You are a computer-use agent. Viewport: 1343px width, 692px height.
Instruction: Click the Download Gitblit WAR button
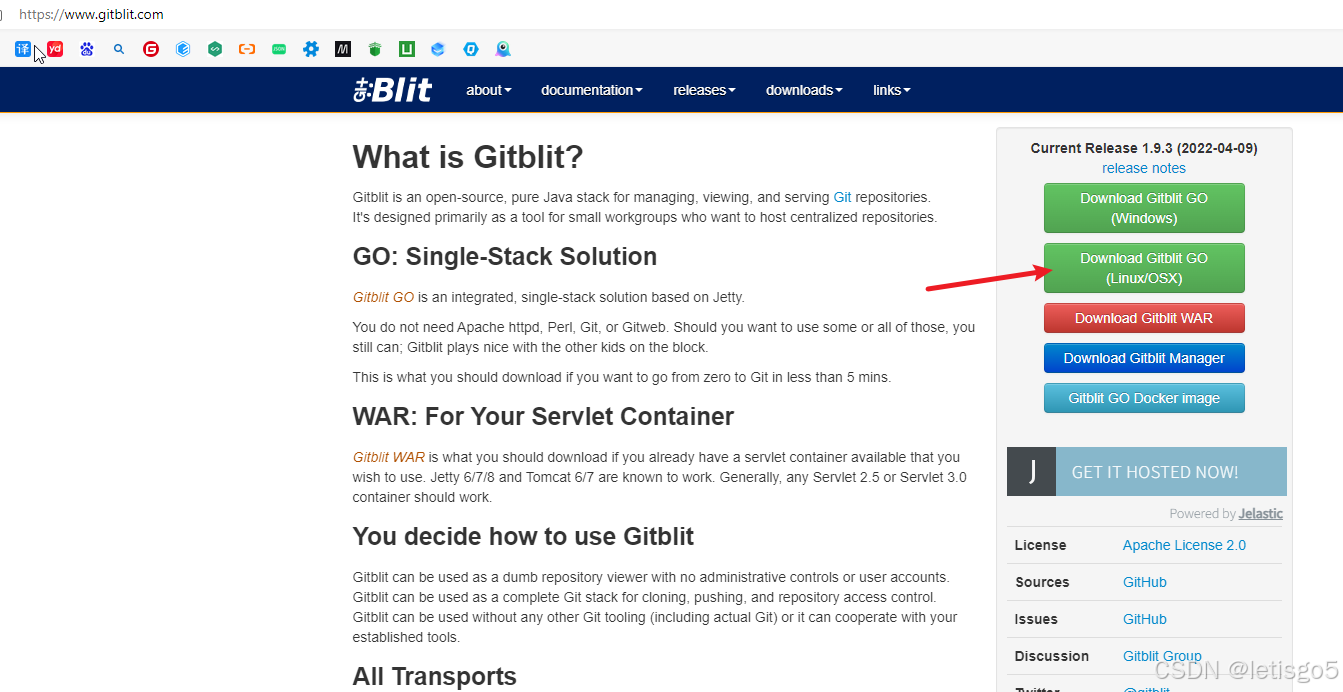[x=1144, y=318]
